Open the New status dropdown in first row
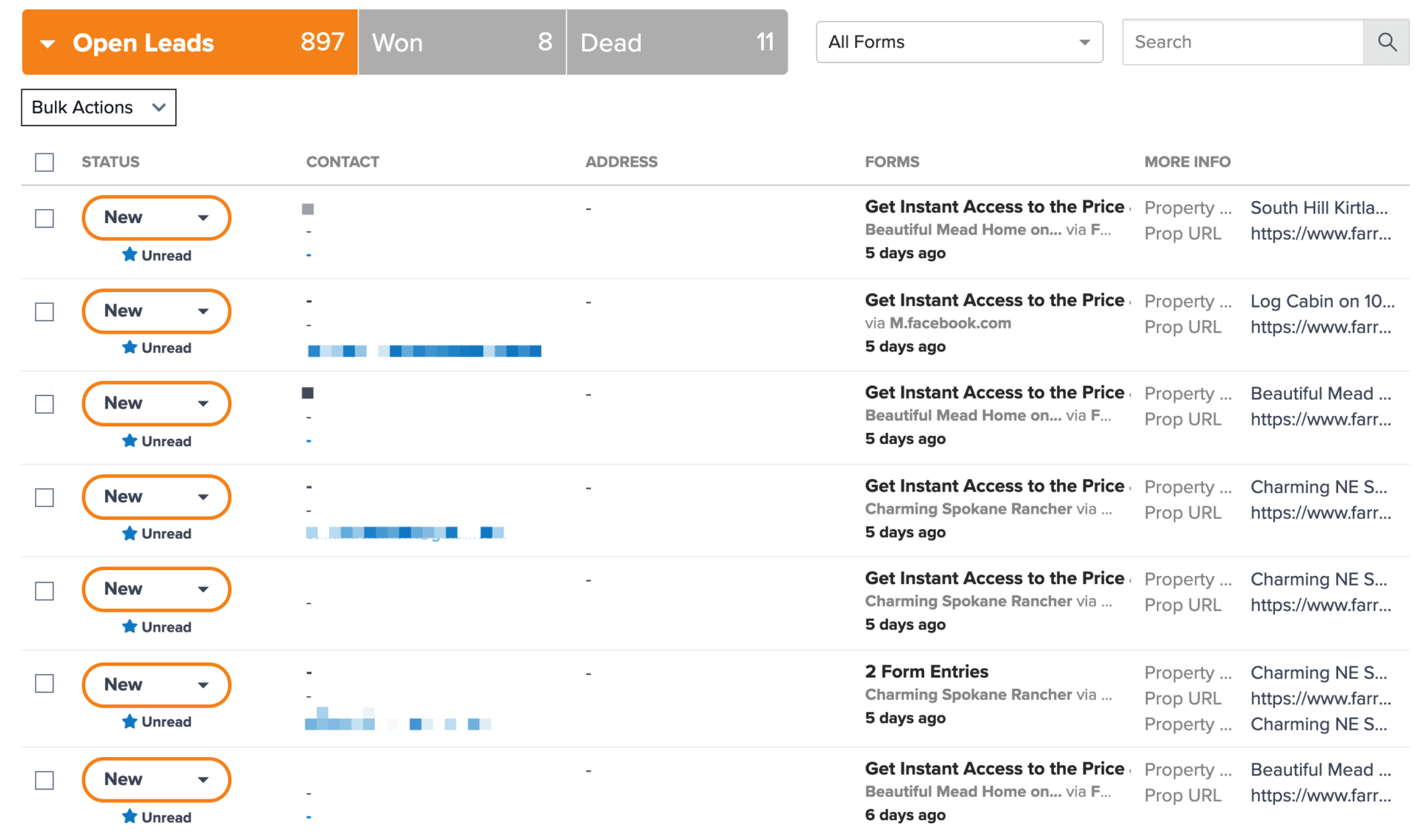Screen dimensions: 1424x840 point(156,218)
